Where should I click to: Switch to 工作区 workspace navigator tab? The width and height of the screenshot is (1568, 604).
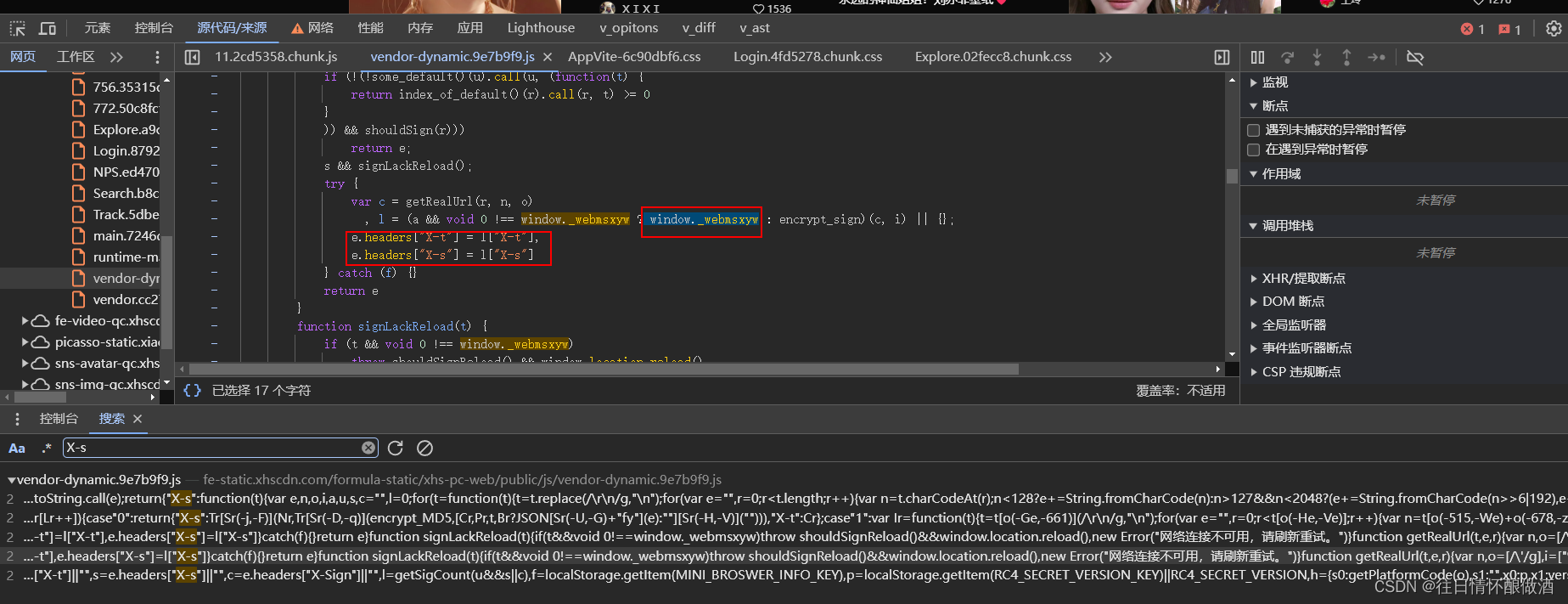76,57
